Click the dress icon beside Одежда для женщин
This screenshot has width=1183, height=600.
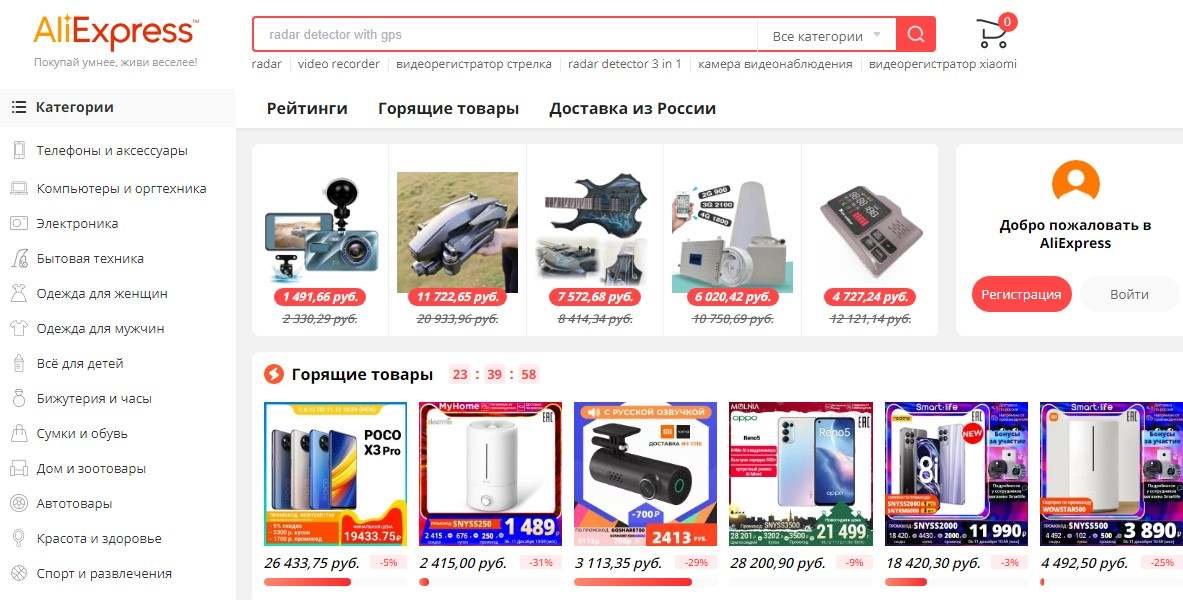click(x=20, y=294)
